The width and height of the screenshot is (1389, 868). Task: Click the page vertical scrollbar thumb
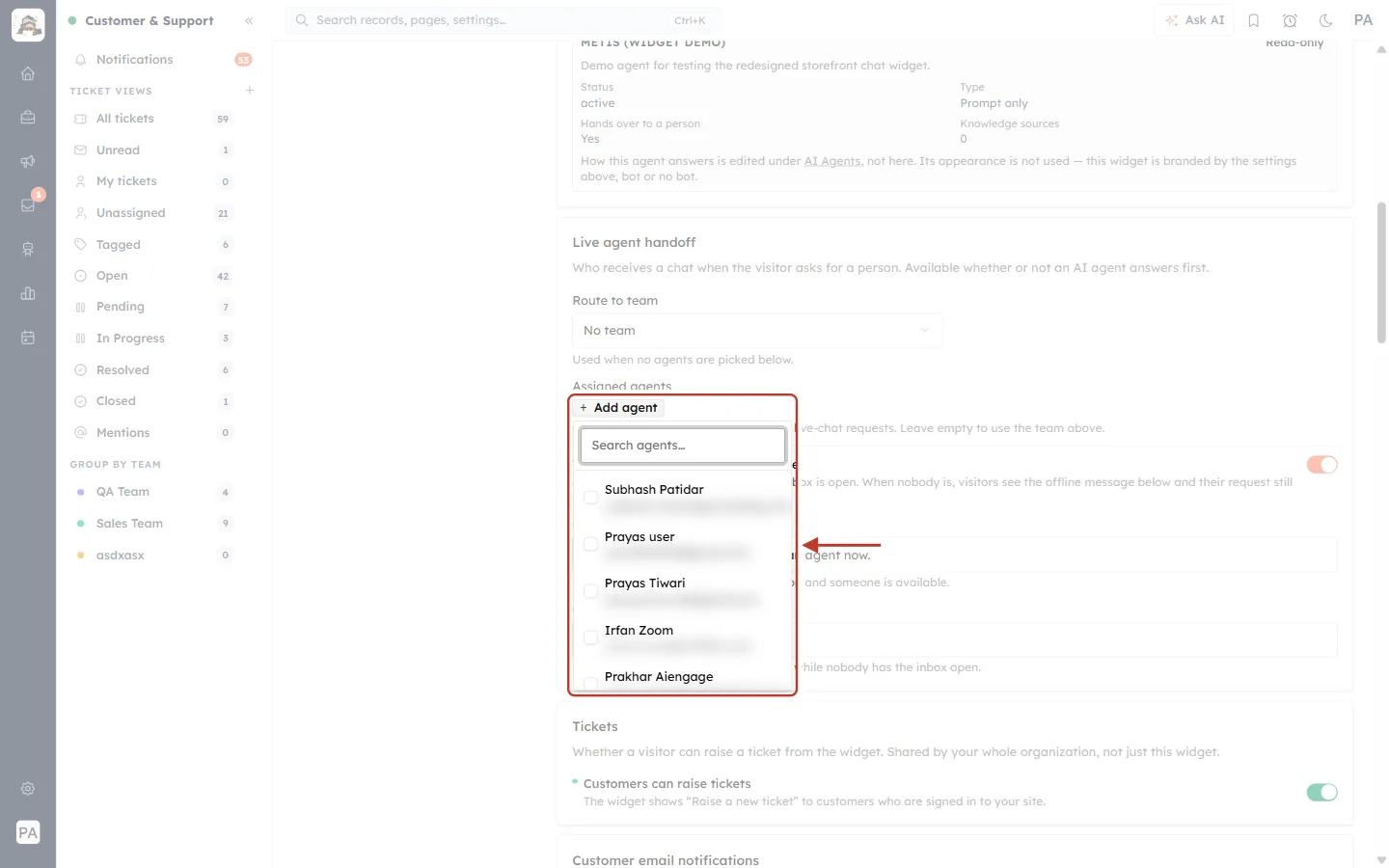click(x=1381, y=272)
